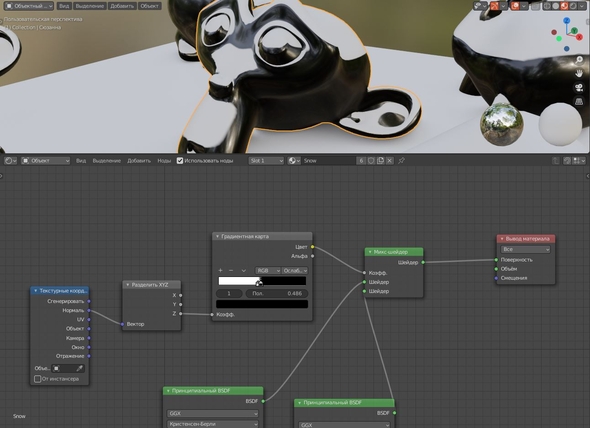The height and width of the screenshot is (428, 590).
Task: Unlink the Snow material with X icon
Action: click(x=390, y=161)
